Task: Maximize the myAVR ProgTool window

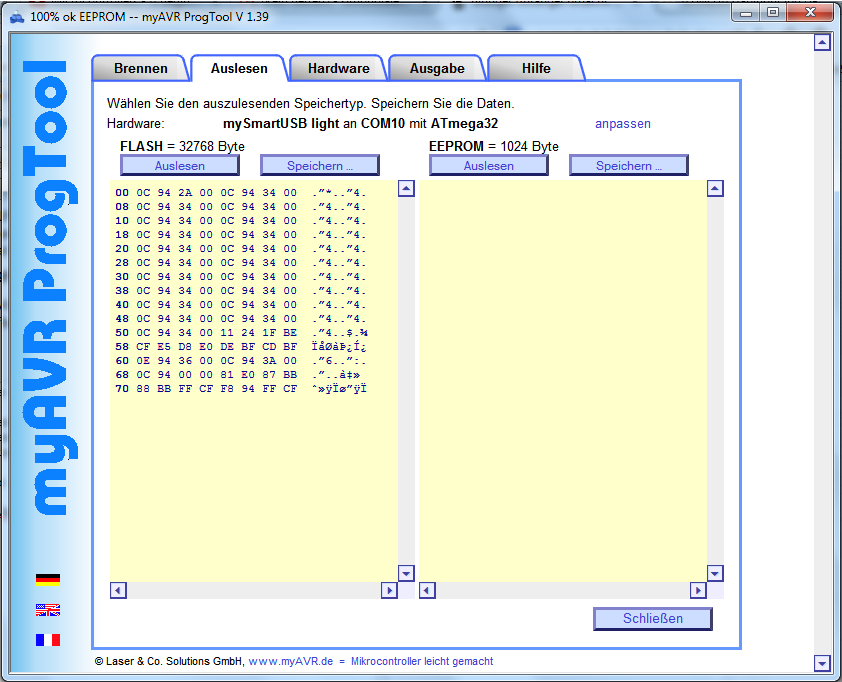Action: point(773,13)
